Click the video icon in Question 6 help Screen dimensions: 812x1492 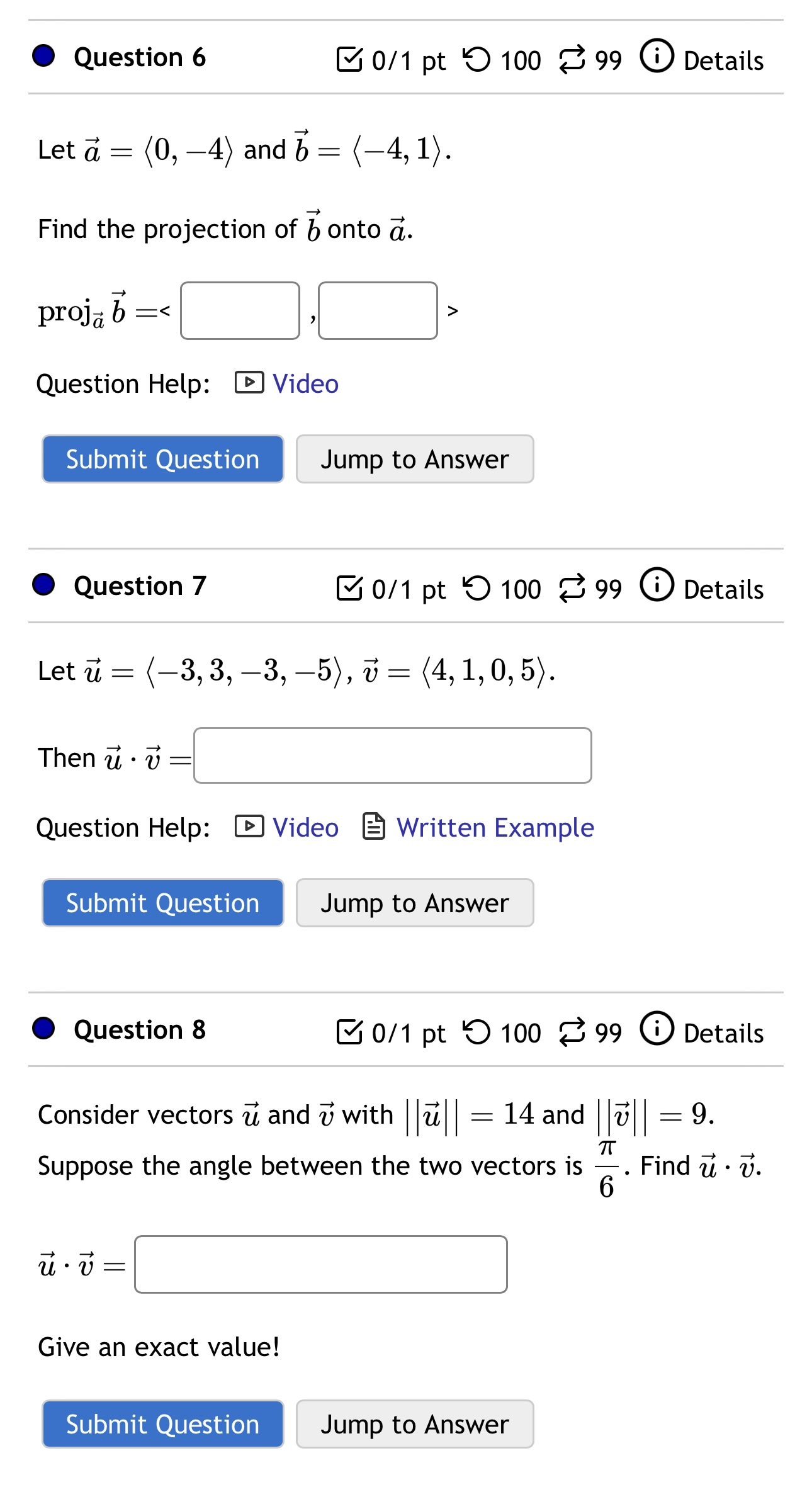coord(249,383)
